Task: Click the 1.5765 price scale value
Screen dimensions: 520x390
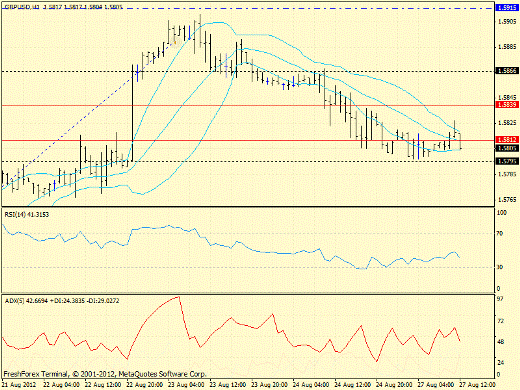Action: click(x=507, y=200)
